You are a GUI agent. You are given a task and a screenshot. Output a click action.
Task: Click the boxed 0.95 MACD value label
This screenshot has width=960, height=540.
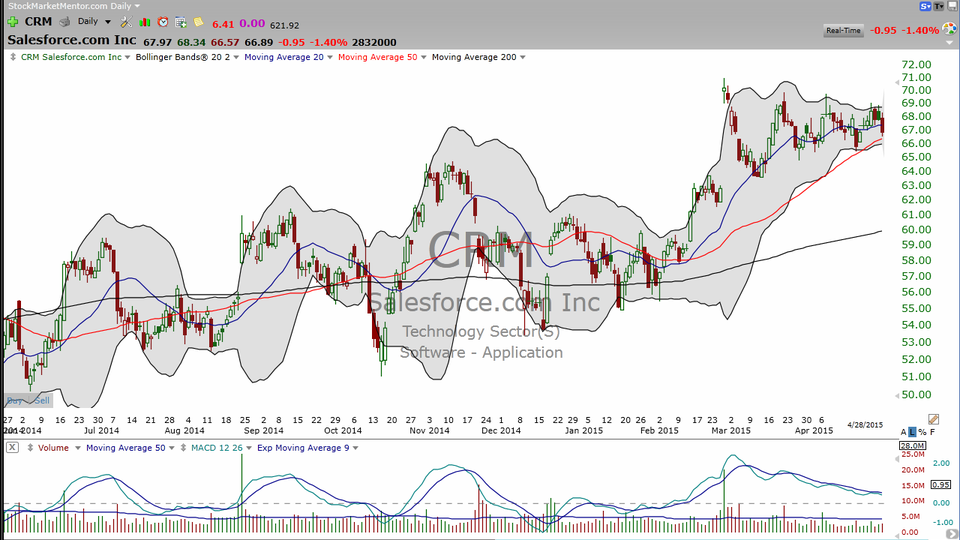pos(940,484)
